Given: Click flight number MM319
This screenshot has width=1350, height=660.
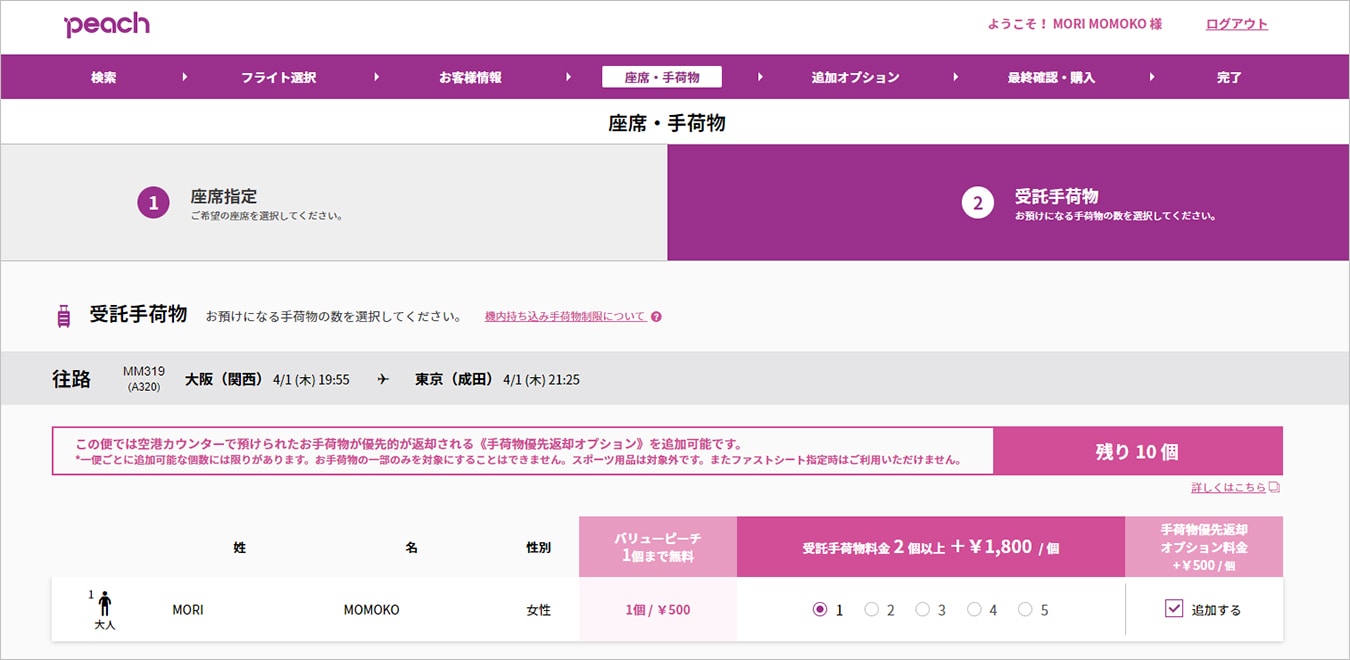Looking at the screenshot, I should [x=144, y=372].
